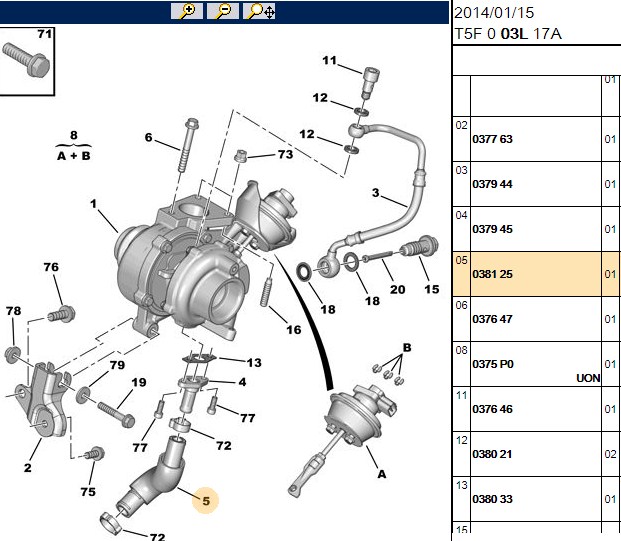
Task: Select callout number 75 on the diagram
Action: point(88,492)
